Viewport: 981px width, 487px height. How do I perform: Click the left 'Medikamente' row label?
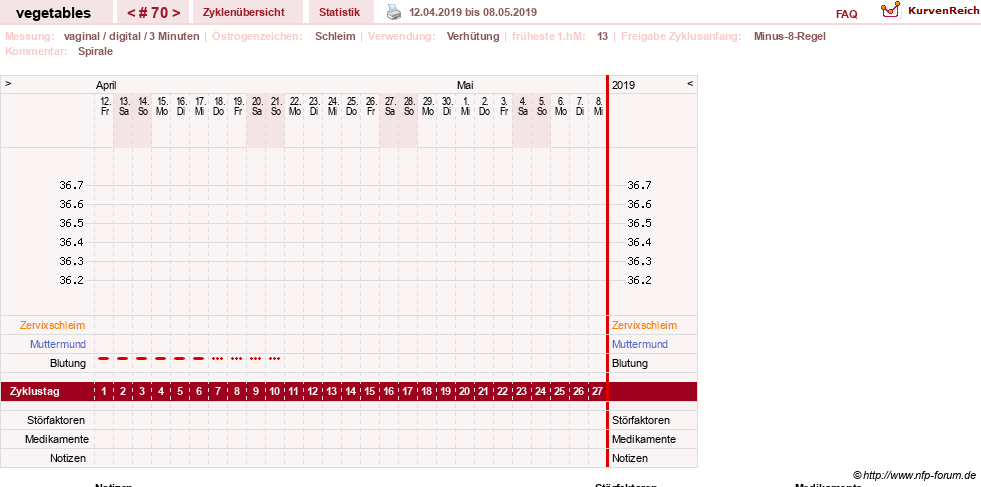tap(57, 439)
